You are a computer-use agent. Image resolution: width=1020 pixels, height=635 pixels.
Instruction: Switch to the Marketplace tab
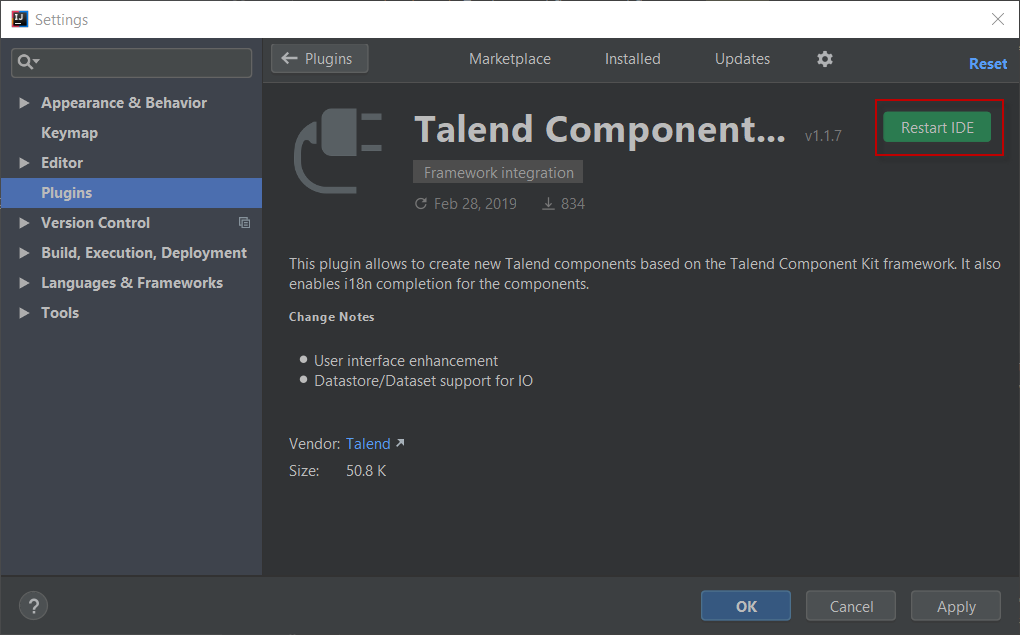click(x=510, y=59)
